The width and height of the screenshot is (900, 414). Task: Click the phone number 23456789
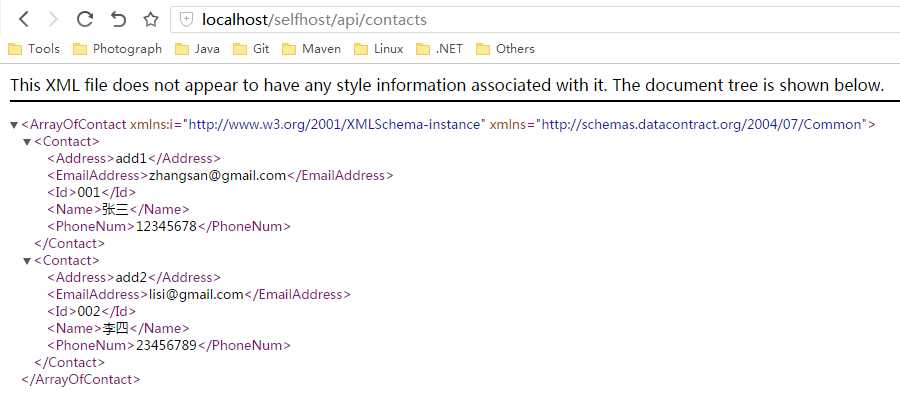point(166,345)
